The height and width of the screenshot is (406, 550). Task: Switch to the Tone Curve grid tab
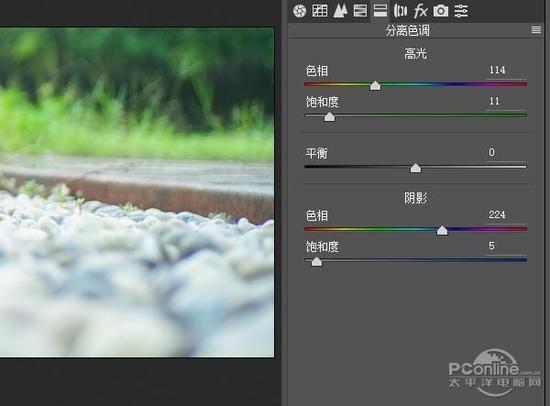click(320, 11)
